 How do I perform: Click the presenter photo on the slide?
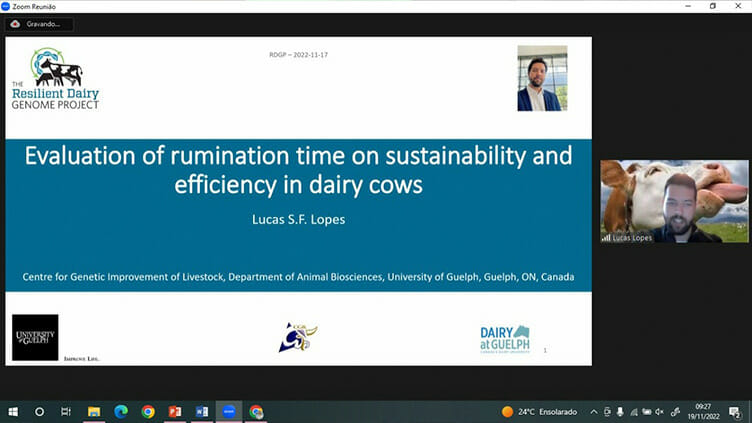(x=542, y=78)
